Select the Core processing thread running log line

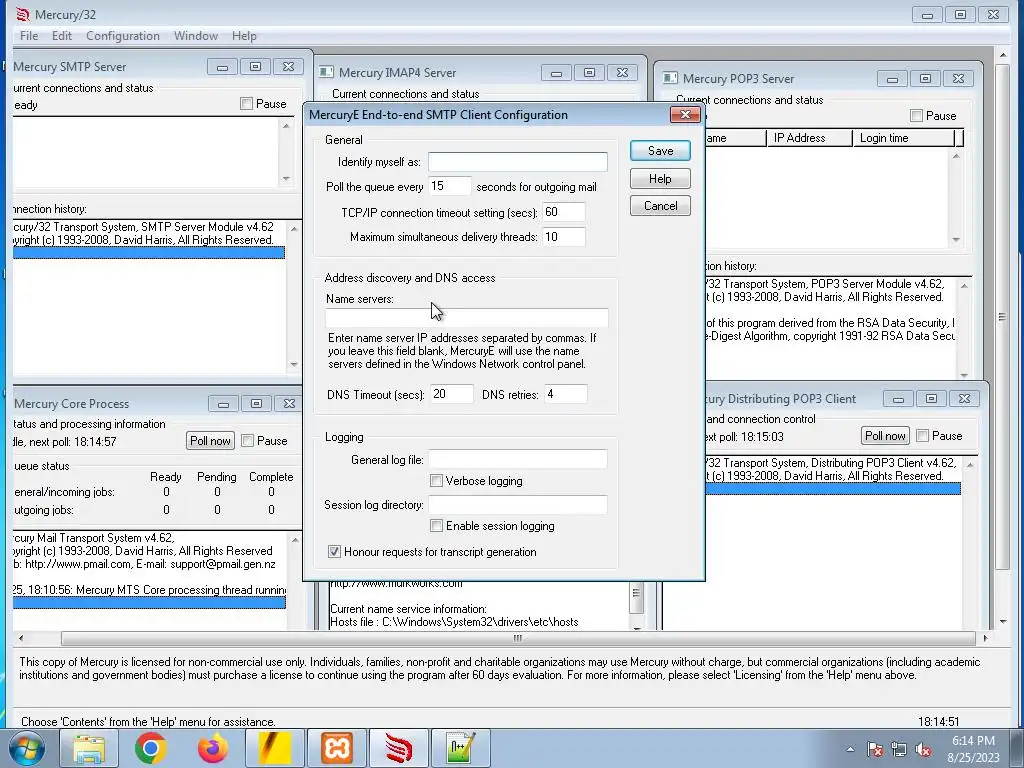pyautogui.click(x=149, y=590)
